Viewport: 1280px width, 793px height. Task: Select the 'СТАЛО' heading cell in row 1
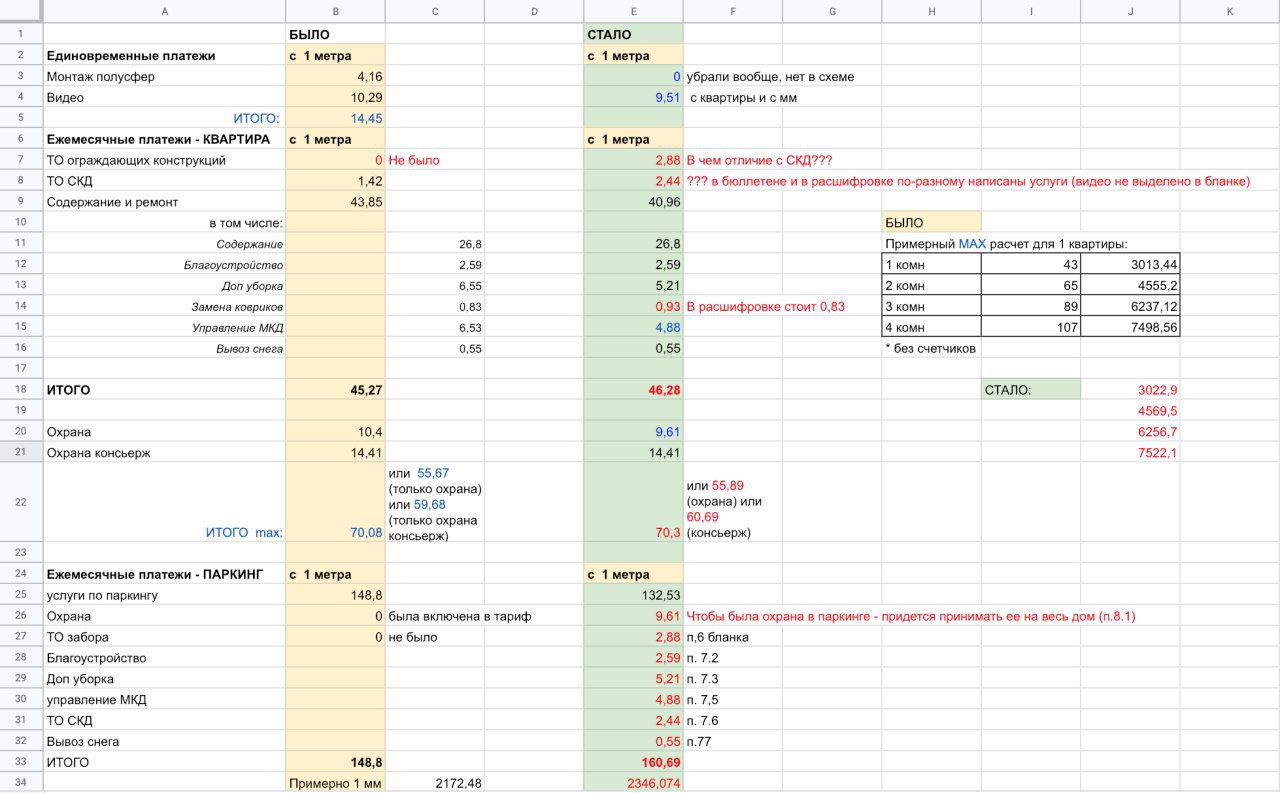633,35
